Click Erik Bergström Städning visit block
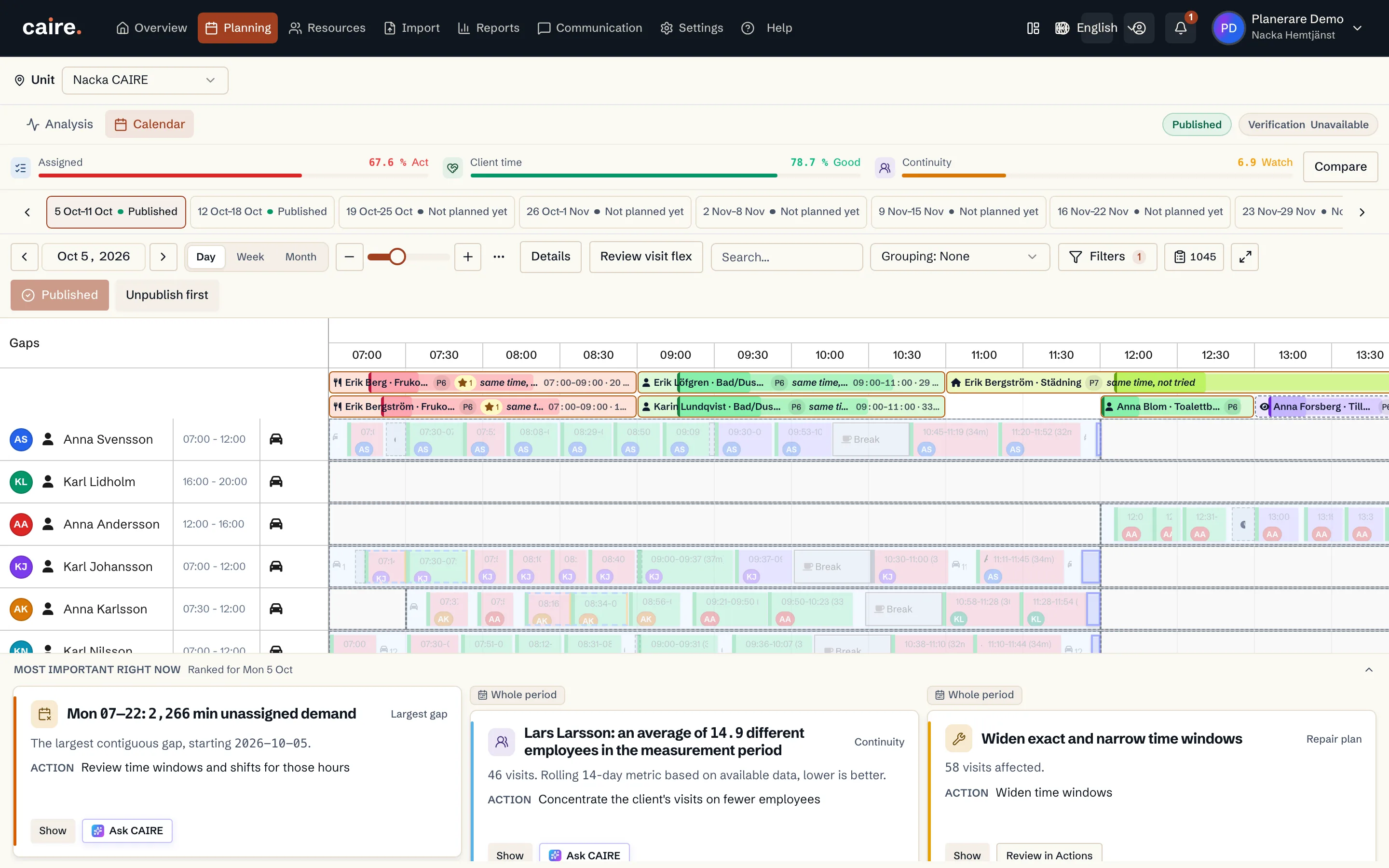Viewport: 1389px width, 868px height. 1167,382
